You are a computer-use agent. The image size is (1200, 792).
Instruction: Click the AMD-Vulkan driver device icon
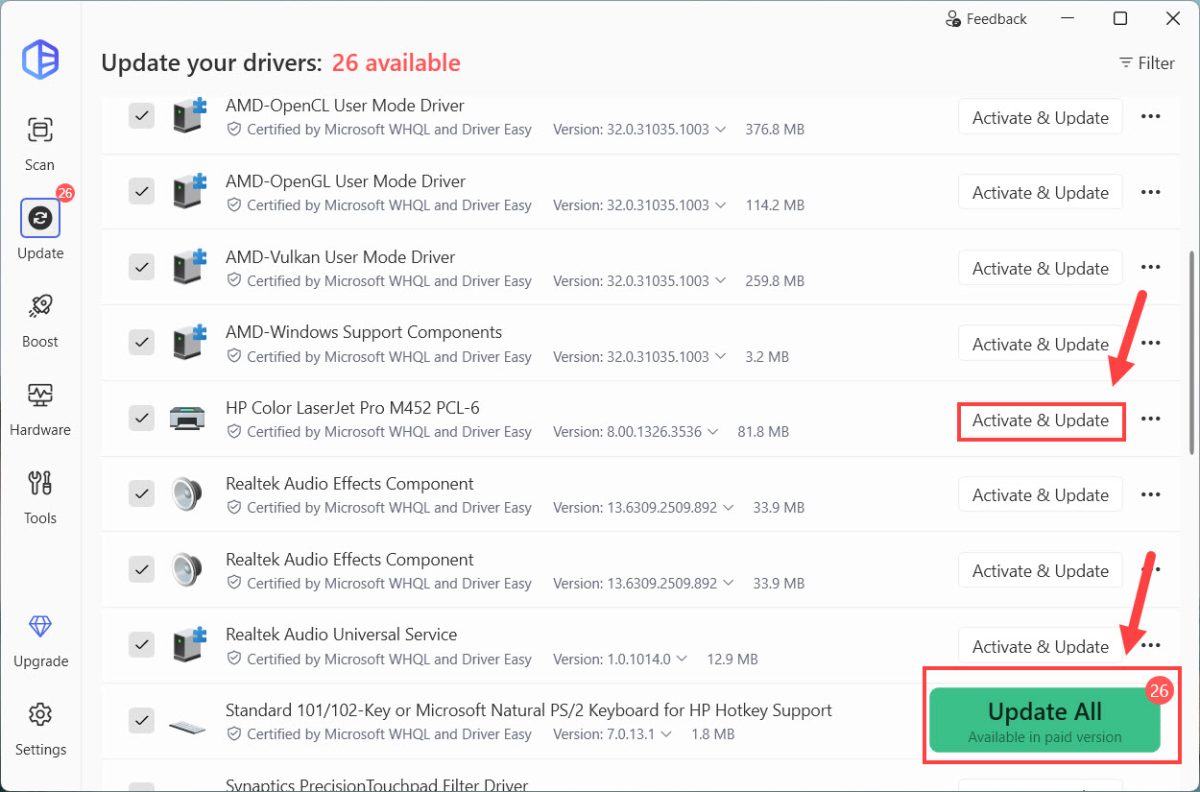tap(188, 267)
